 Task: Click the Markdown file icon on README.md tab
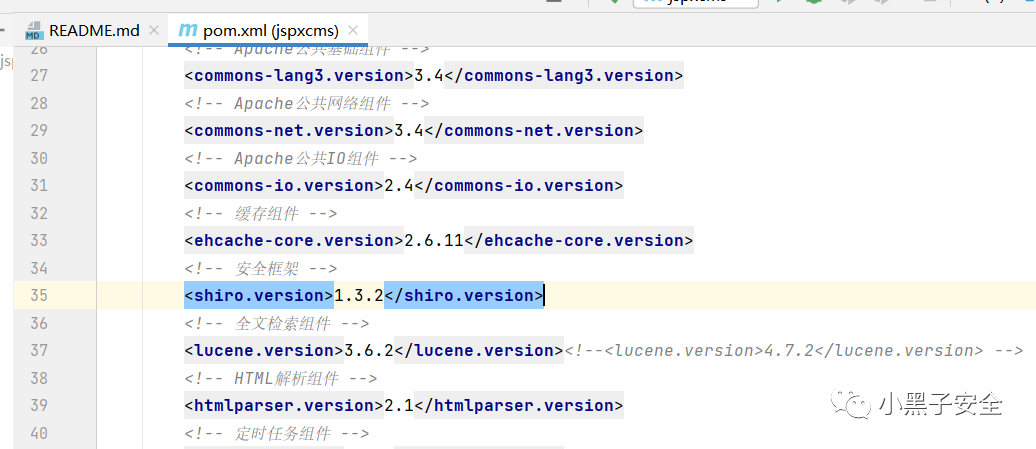[x=34, y=31]
